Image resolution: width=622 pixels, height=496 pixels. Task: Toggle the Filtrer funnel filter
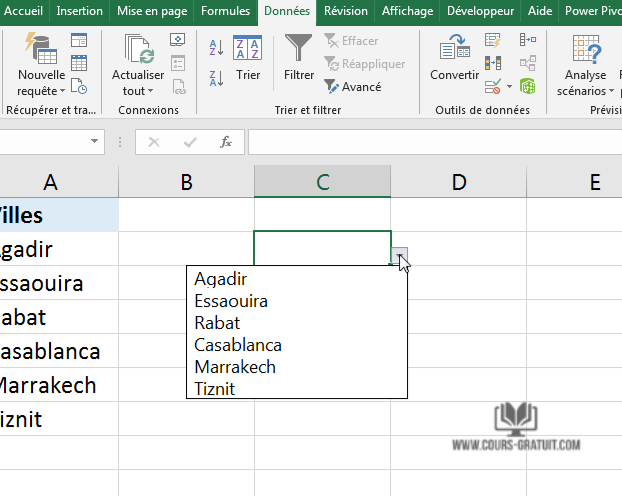pos(298,56)
